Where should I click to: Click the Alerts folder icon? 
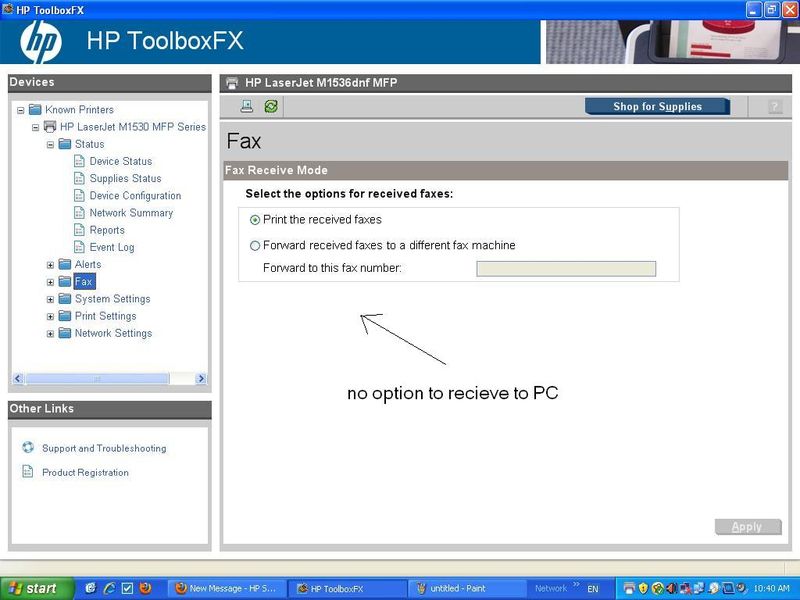pos(65,264)
